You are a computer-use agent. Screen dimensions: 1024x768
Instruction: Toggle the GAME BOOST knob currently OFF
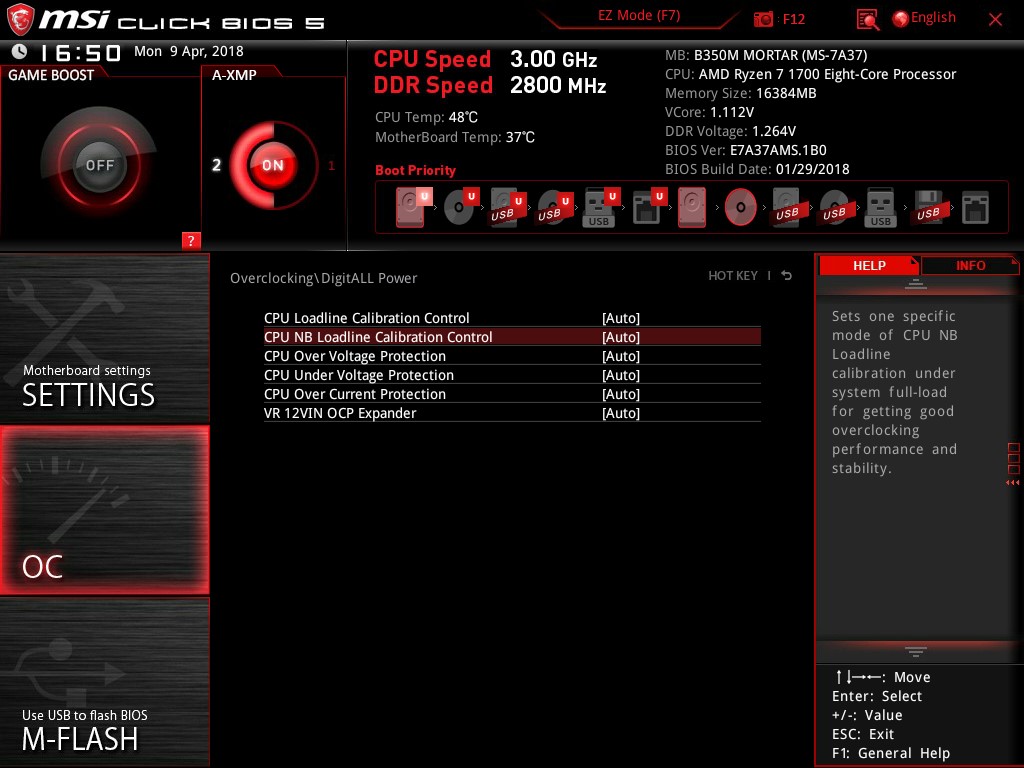[99, 165]
